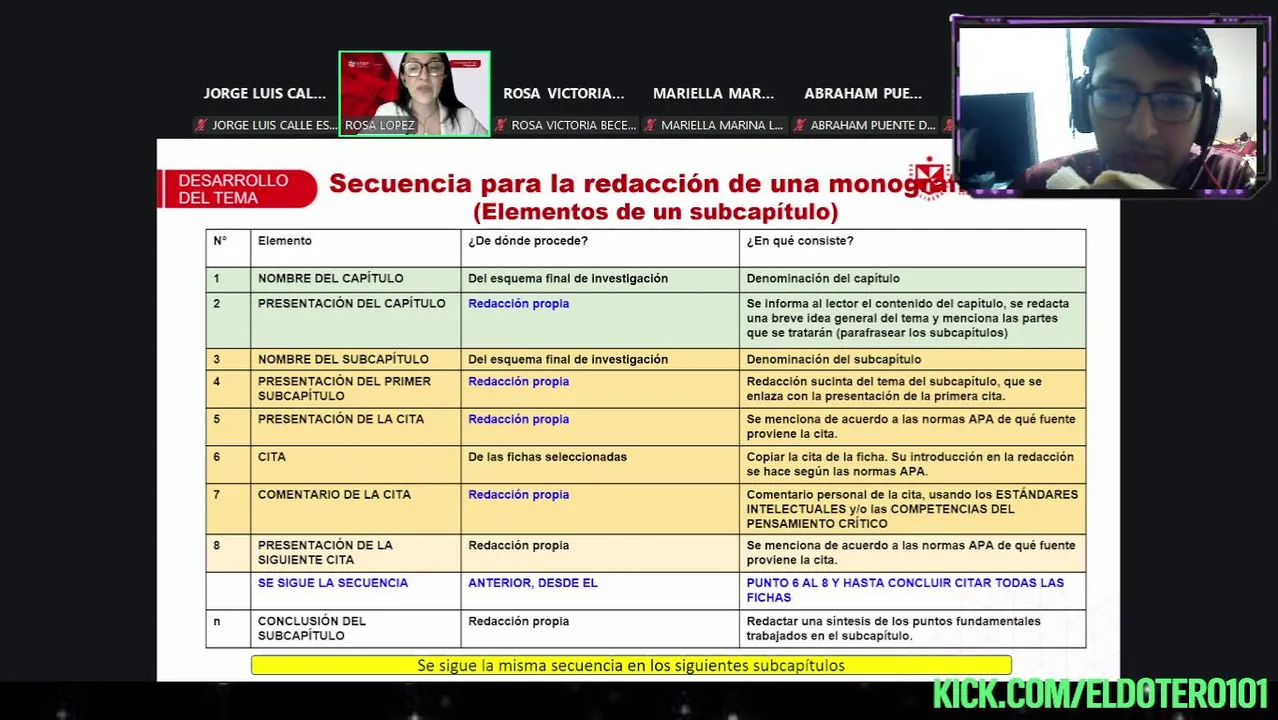The height and width of the screenshot is (720, 1278).
Task: Click 'Redacción propia' in PRESENTACIÓN DE LA CITA row
Action: click(x=518, y=420)
